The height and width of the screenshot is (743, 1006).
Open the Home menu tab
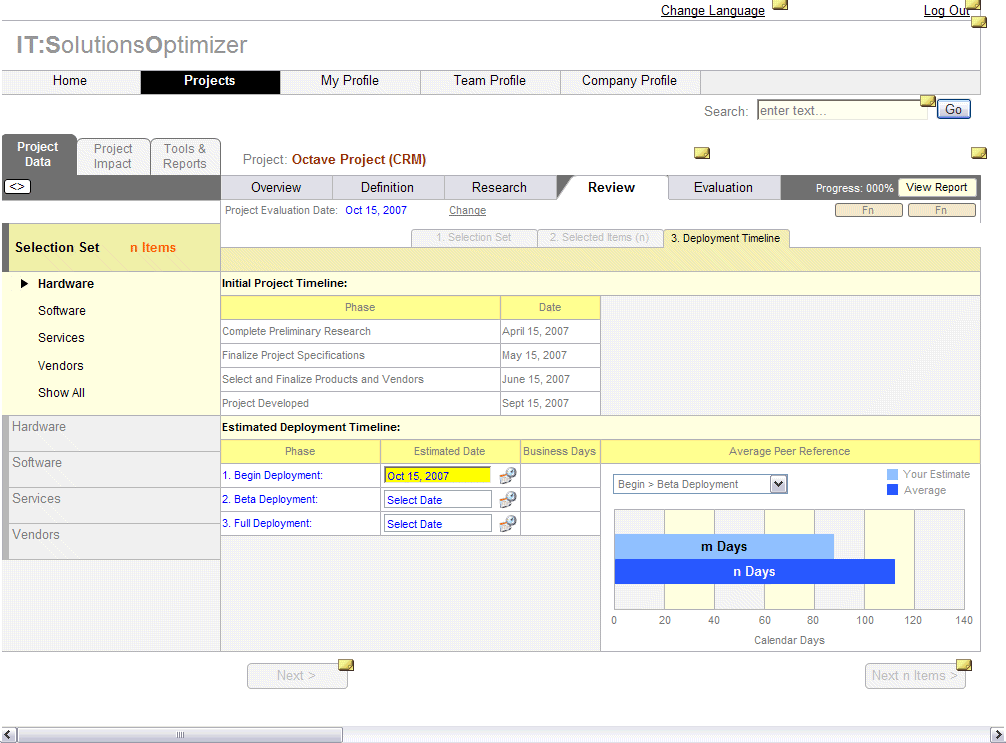pos(70,81)
